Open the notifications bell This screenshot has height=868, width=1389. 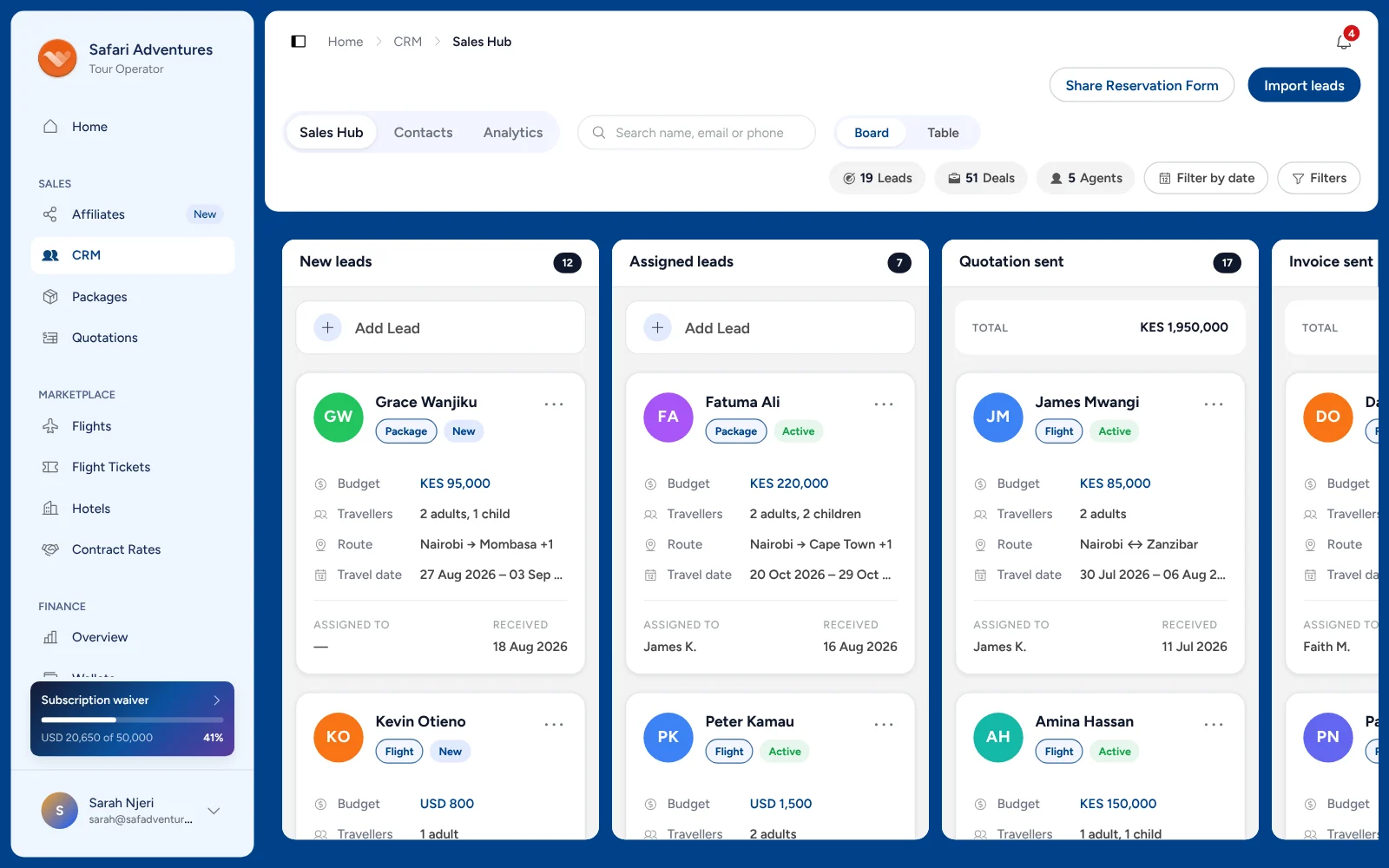point(1344,41)
